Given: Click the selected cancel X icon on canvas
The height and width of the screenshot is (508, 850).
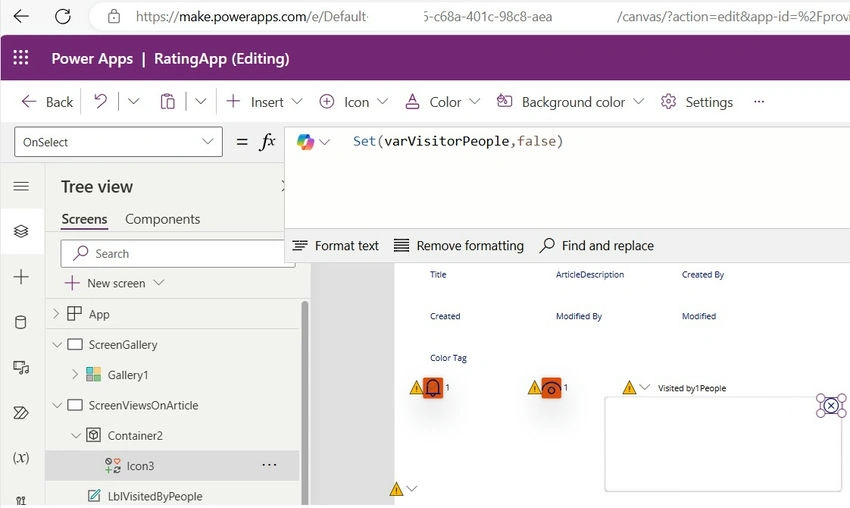Looking at the screenshot, I should click(831, 406).
